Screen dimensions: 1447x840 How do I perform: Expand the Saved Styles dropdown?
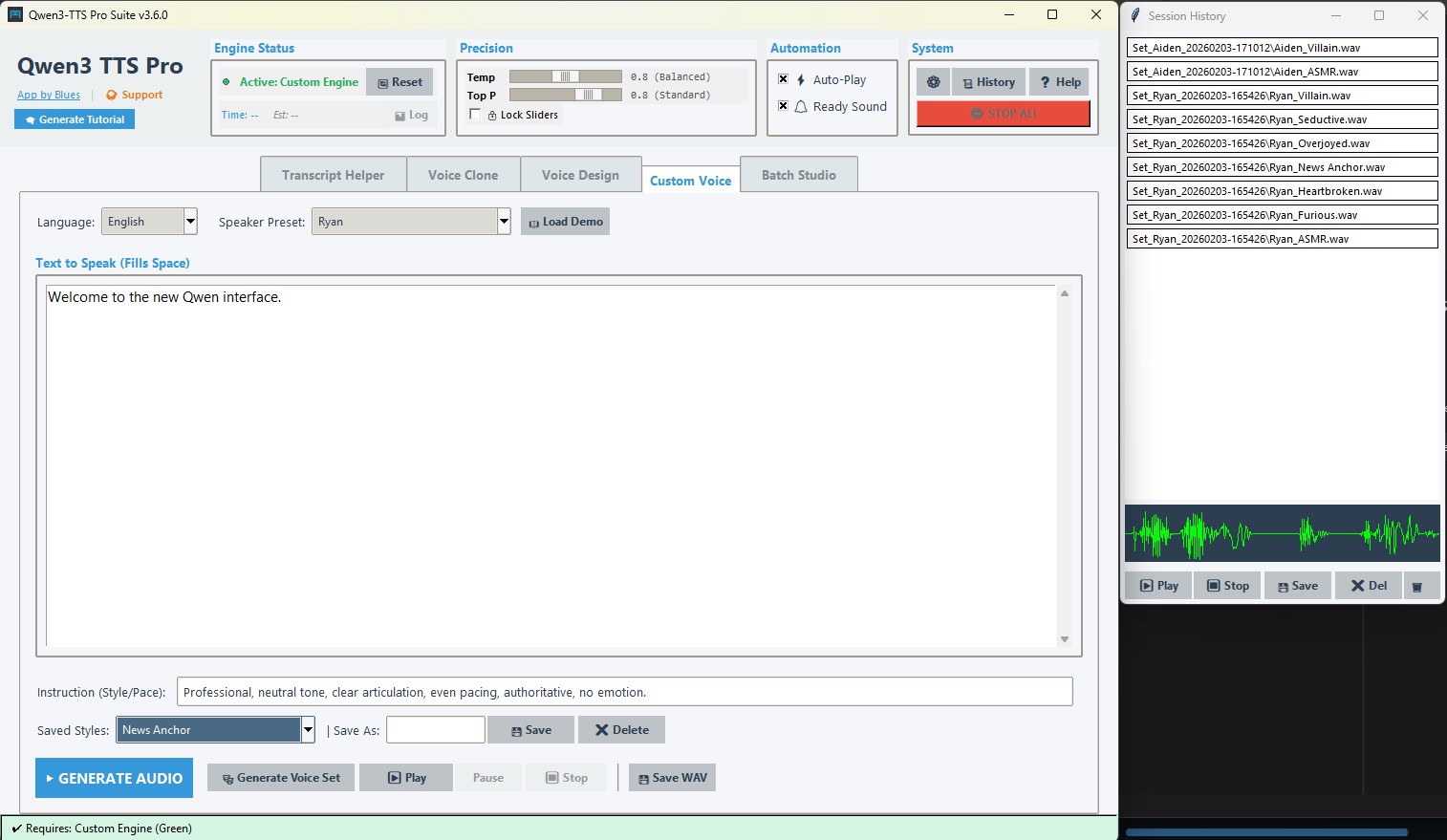coord(308,729)
